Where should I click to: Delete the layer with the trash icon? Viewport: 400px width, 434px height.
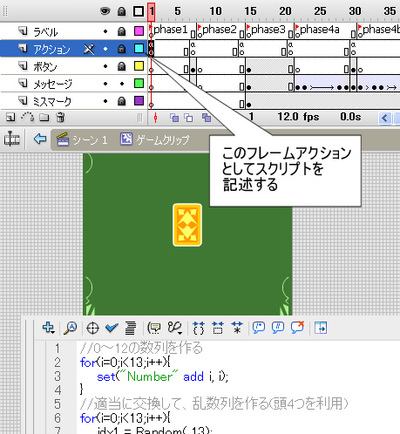[x=60, y=117]
